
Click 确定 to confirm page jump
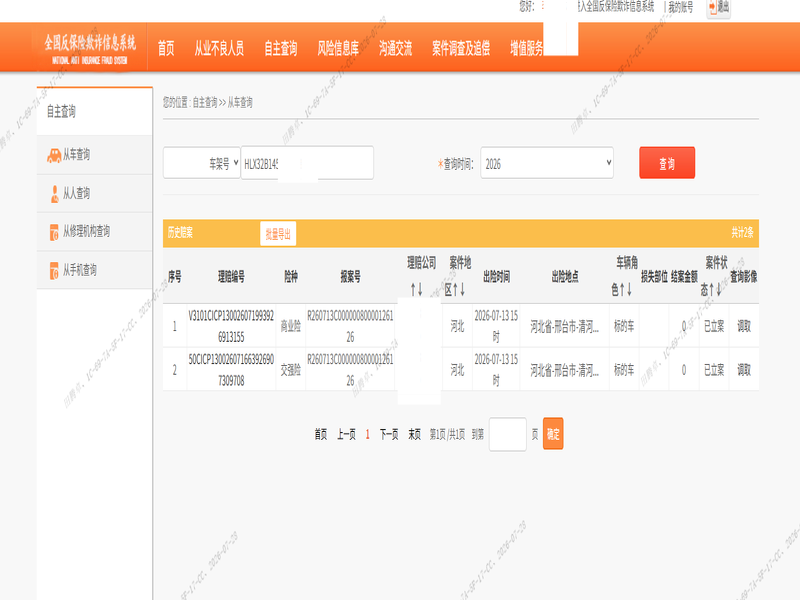(553, 434)
